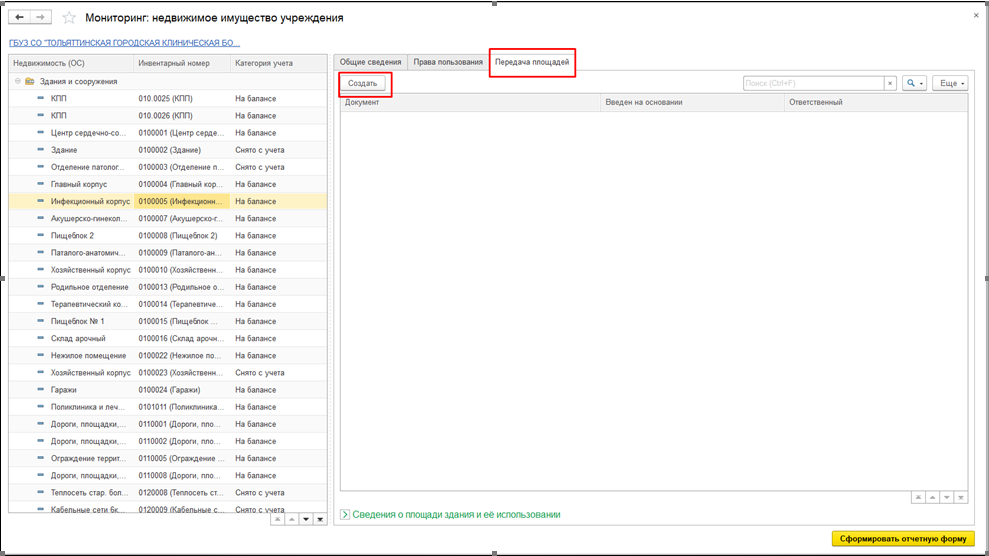Select the Главный корпус row
Image resolution: width=989 pixels, height=556 pixels.
click(80, 184)
